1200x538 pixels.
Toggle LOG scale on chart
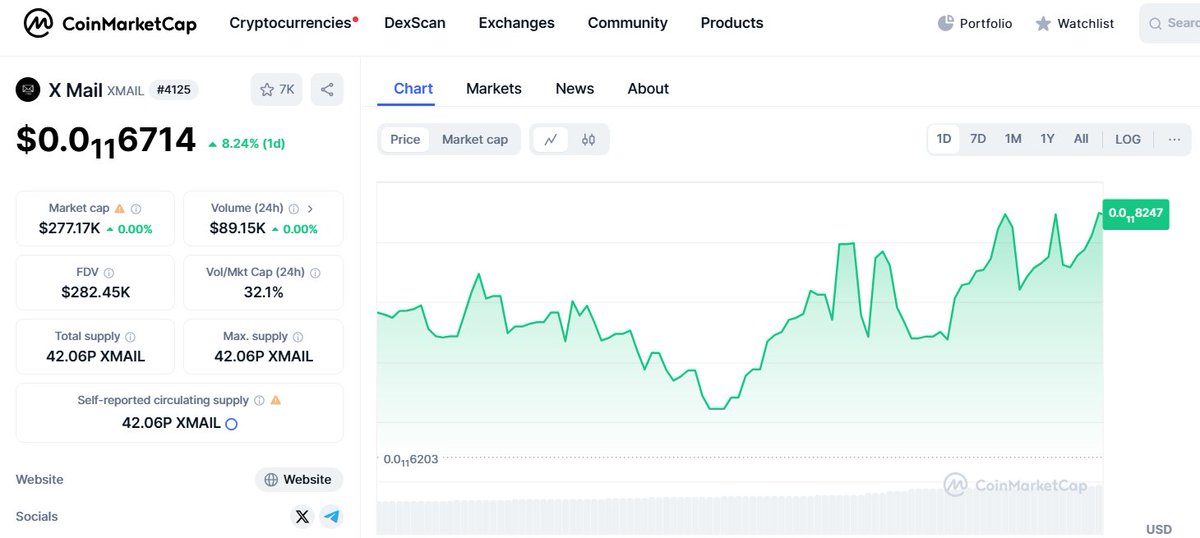click(x=1128, y=139)
